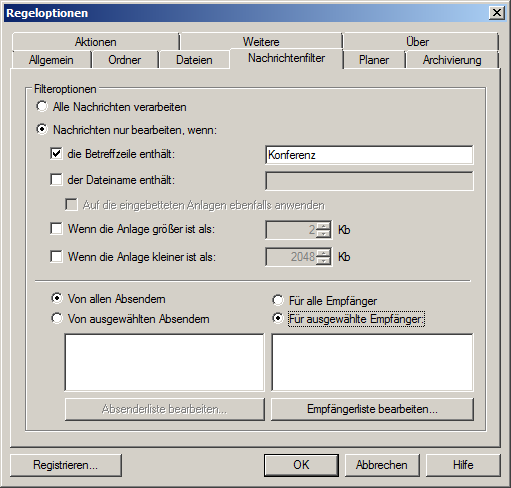The image size is (511, 488).
Task: Confirm with the OK button
Action: (301, 465)
